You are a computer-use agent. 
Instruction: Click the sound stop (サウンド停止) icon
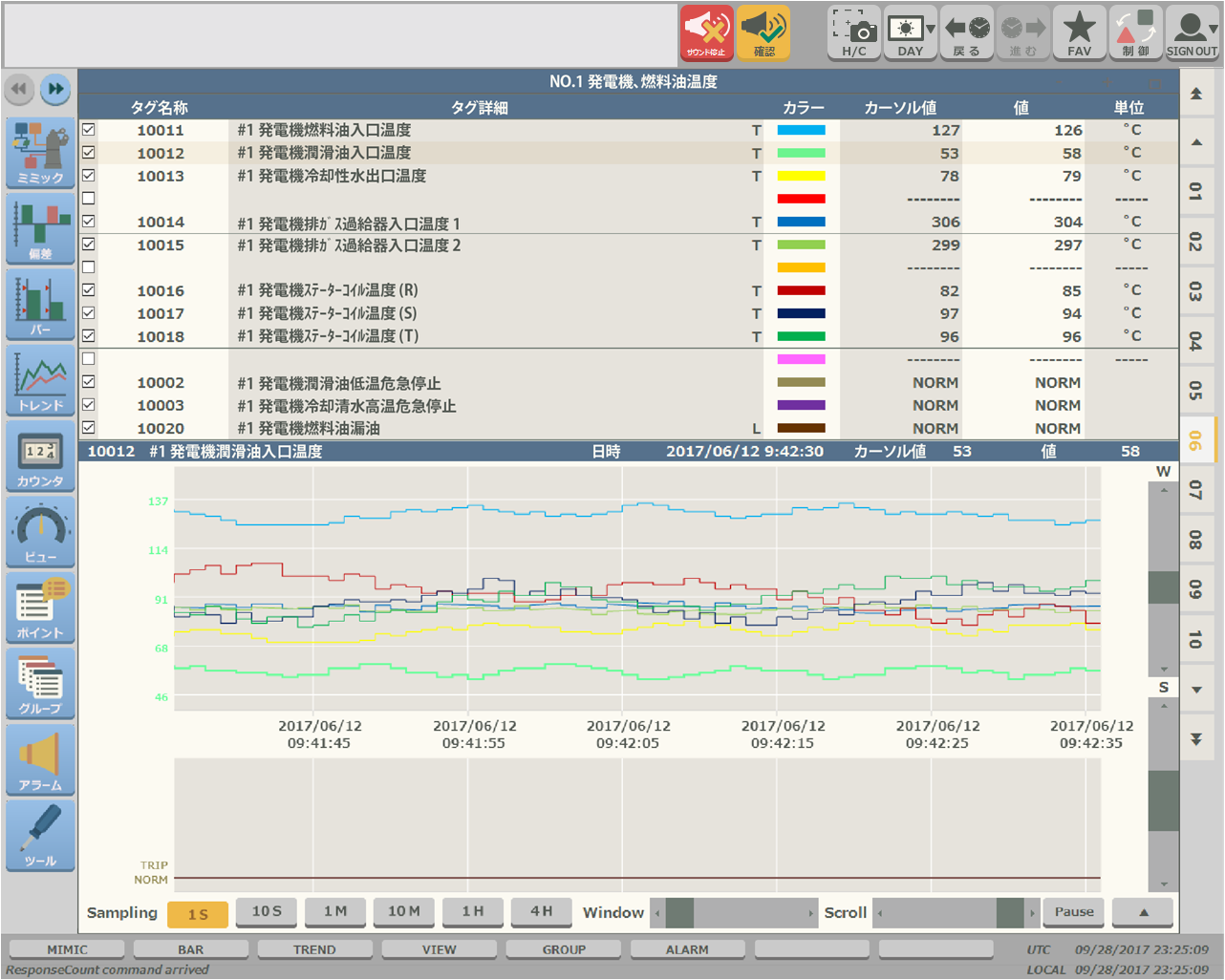[x=706, y=33]
